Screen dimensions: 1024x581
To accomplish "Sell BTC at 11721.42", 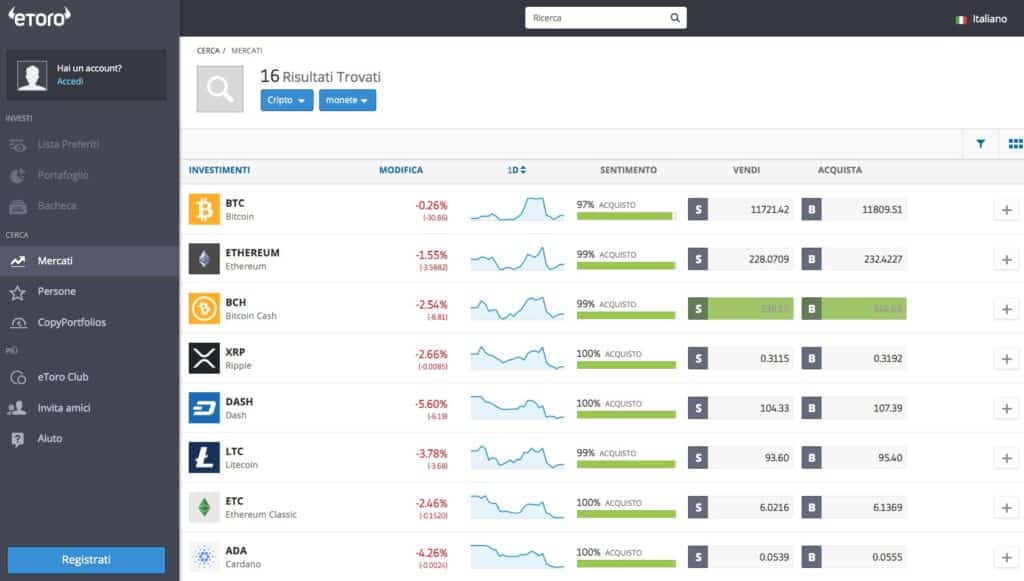I will (x=741, y=210).
